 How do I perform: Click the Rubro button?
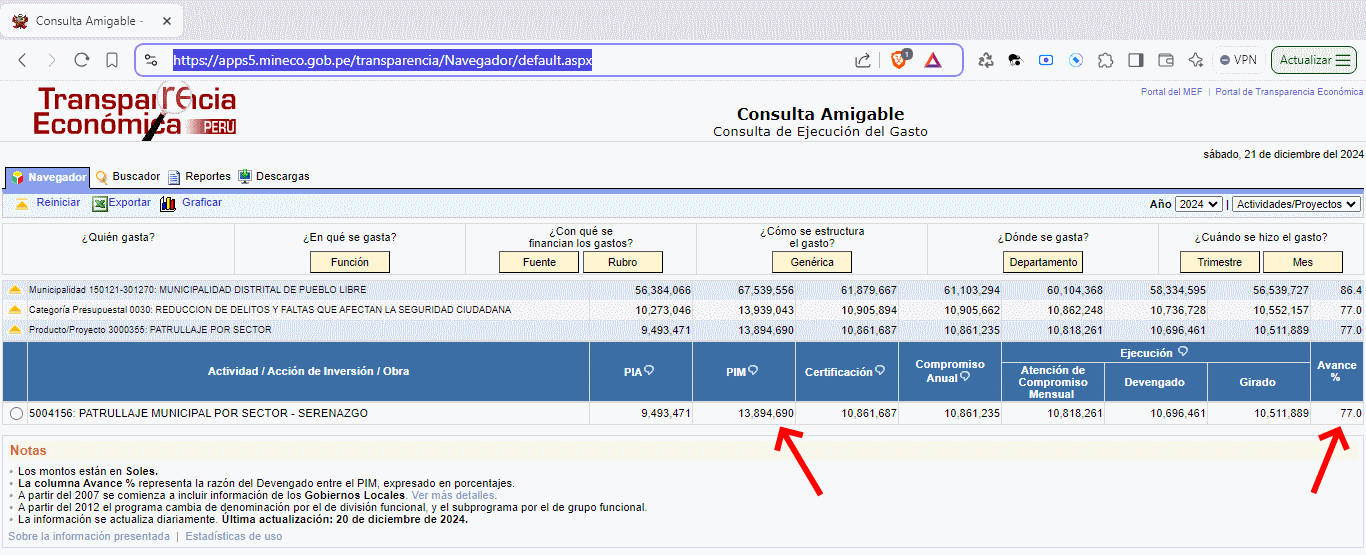[622, 262]
